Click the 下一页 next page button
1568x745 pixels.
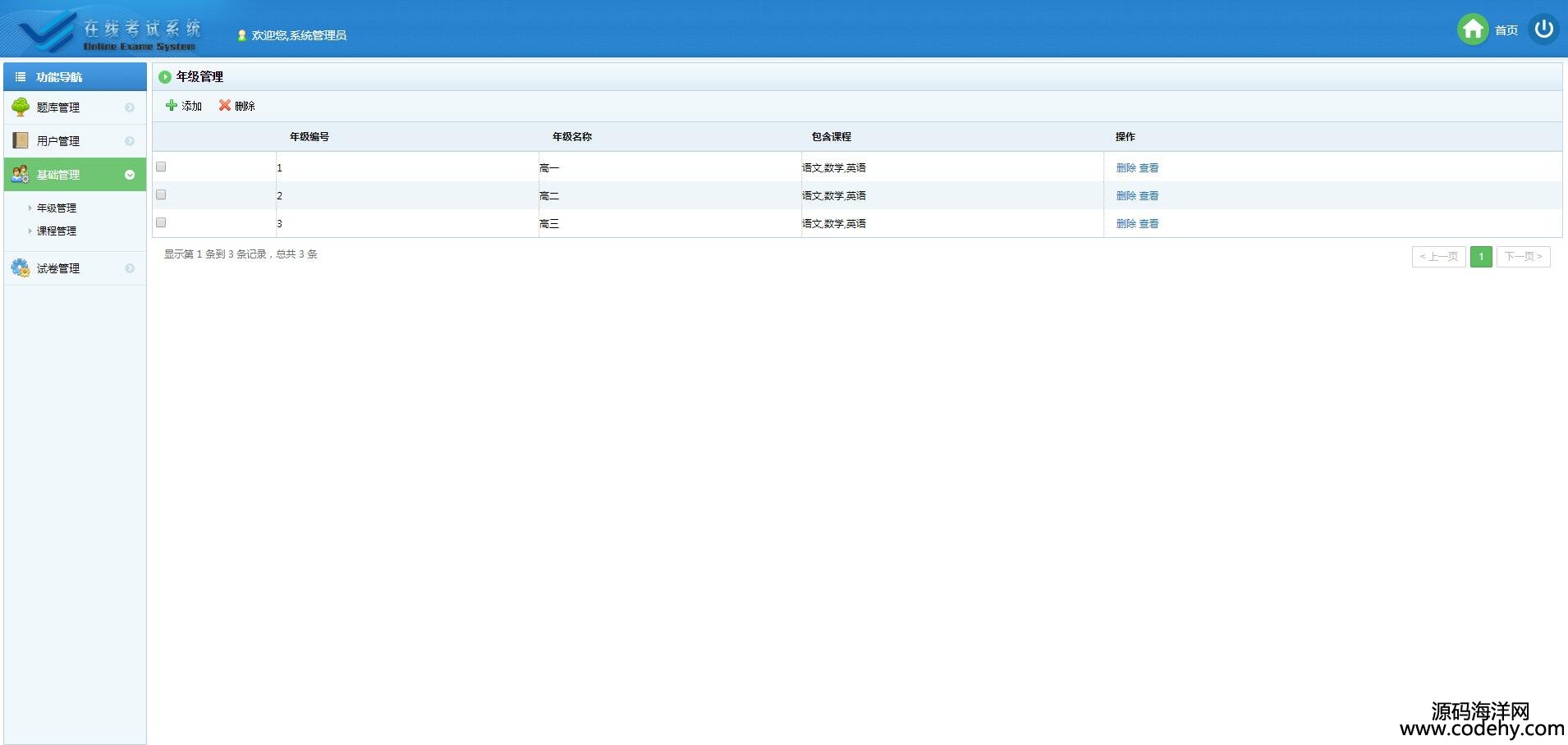click(x=1523, y=257)
